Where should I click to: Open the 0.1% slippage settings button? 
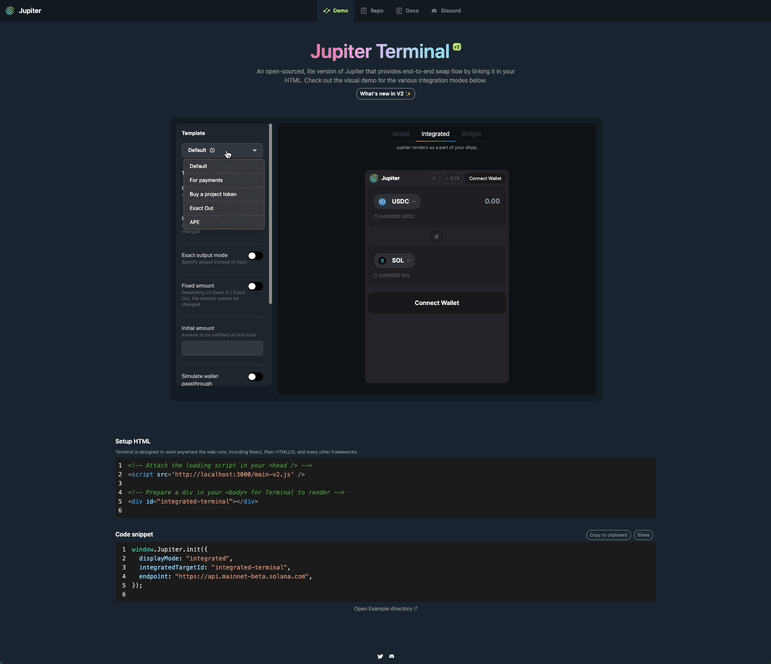(451, 179)
